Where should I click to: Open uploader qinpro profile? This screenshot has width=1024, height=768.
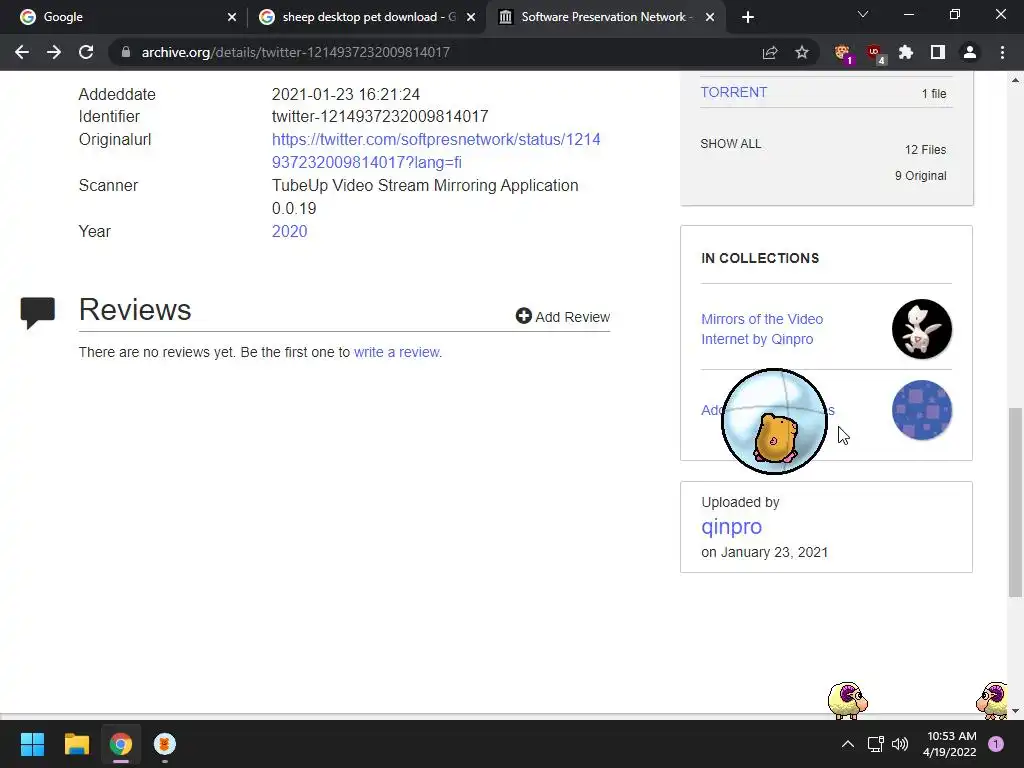[x=731, y=526]
